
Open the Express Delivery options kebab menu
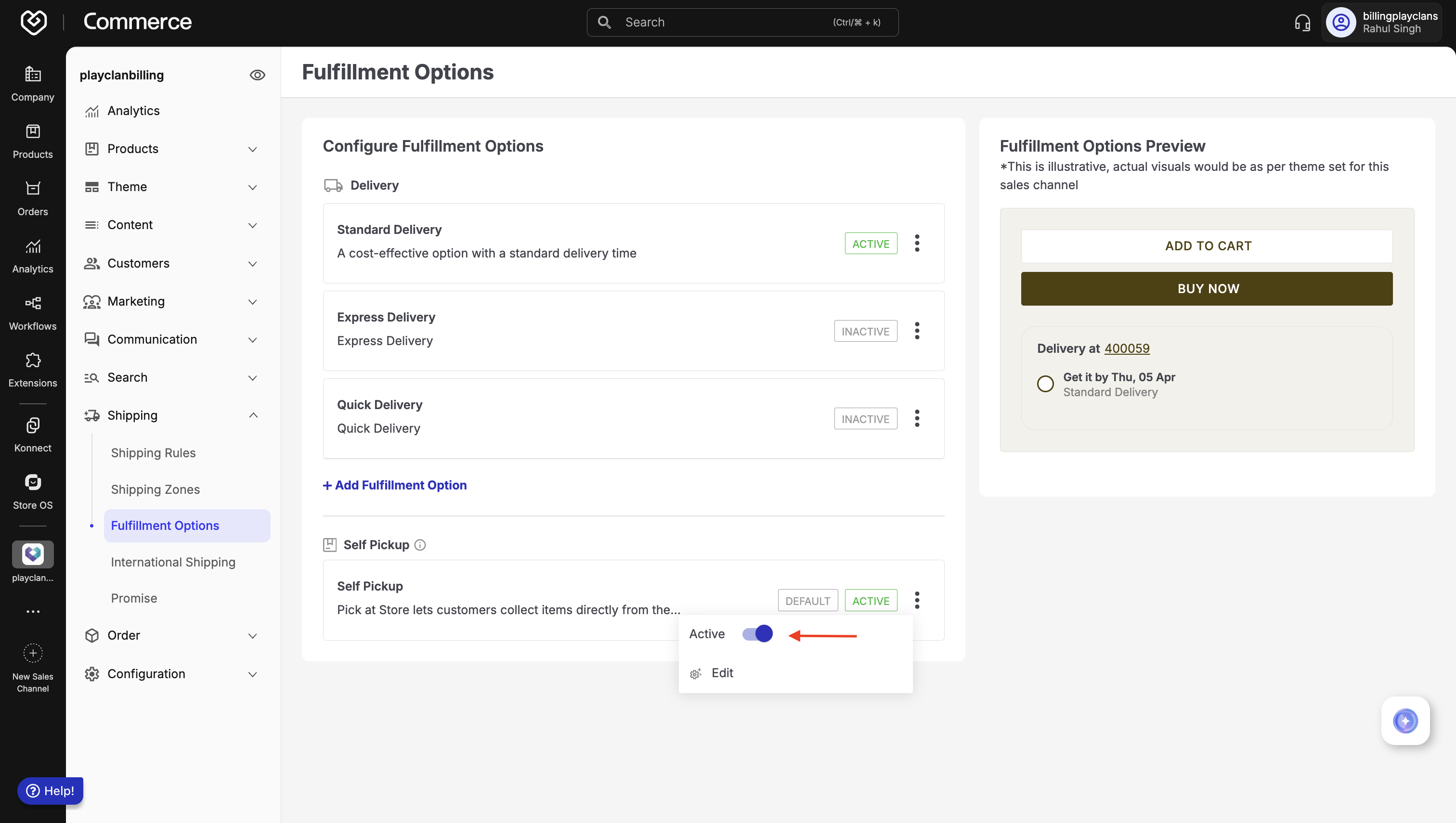click(917, 331)
